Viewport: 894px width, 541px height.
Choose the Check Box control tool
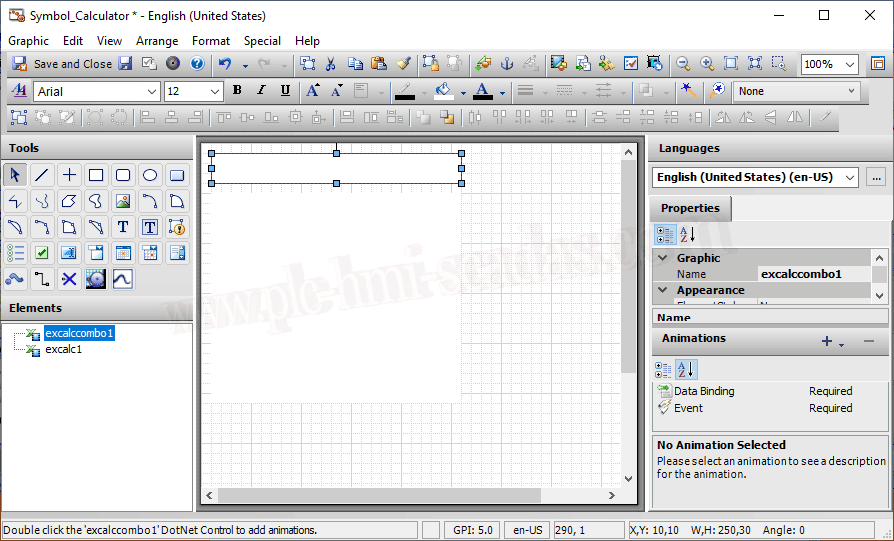[42, 253]
